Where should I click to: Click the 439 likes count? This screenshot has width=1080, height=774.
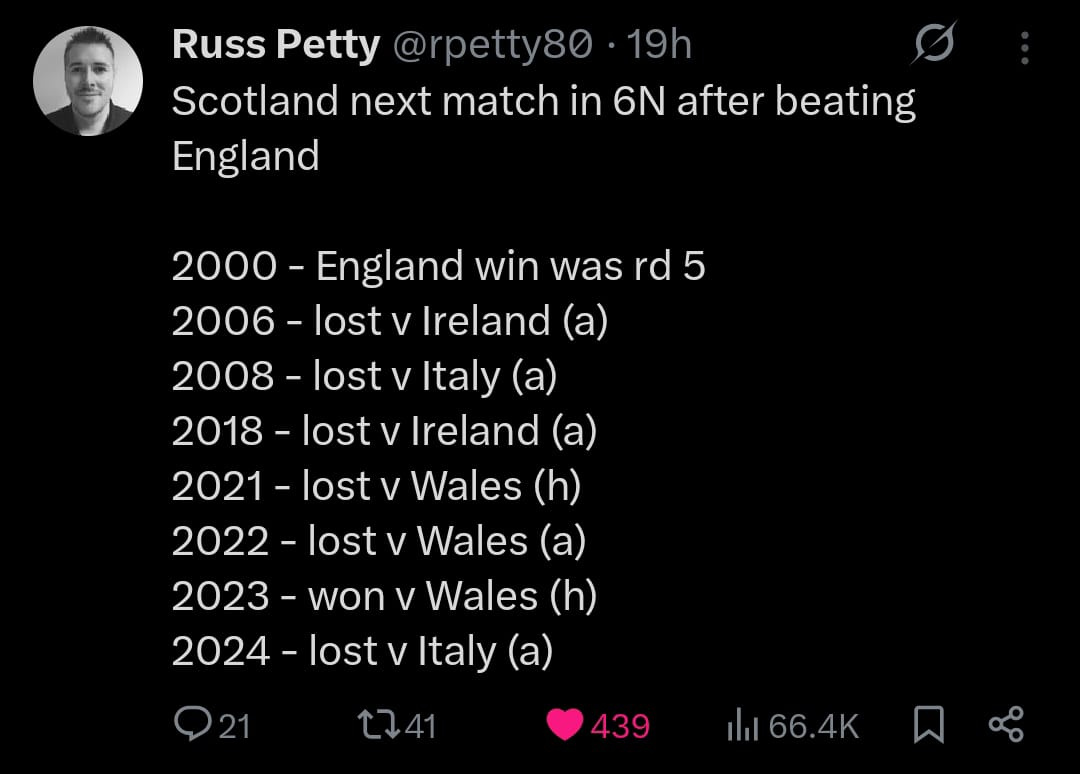(x=620, y=726)
